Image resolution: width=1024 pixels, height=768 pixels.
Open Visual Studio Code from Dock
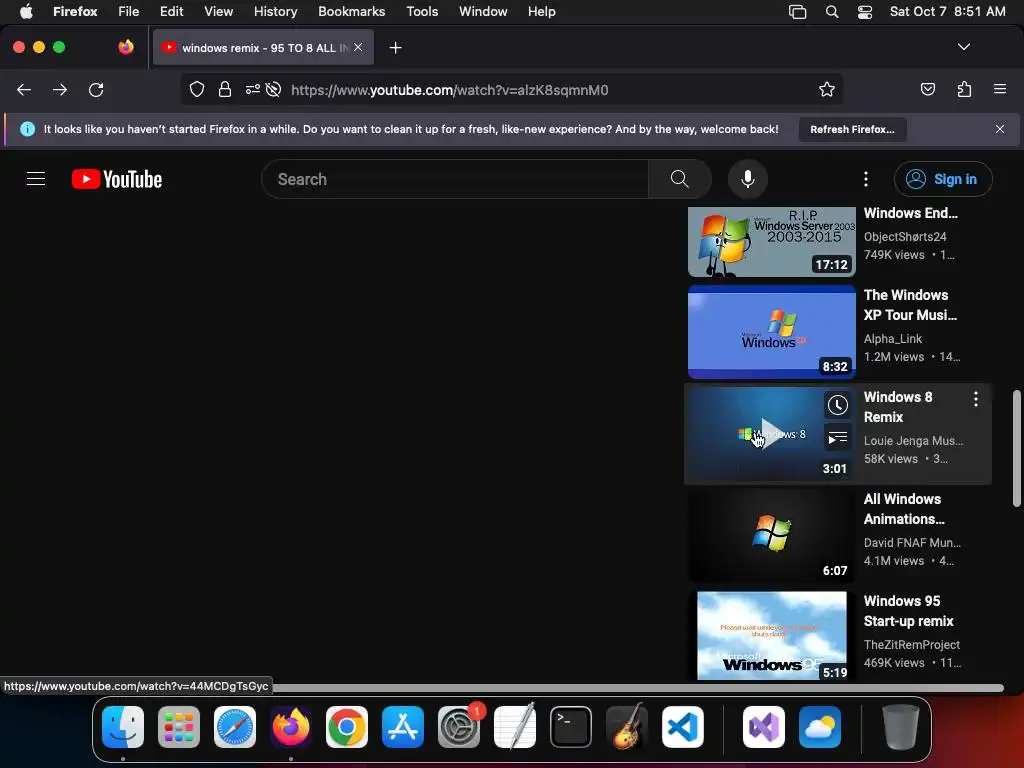tap(682, 727)
